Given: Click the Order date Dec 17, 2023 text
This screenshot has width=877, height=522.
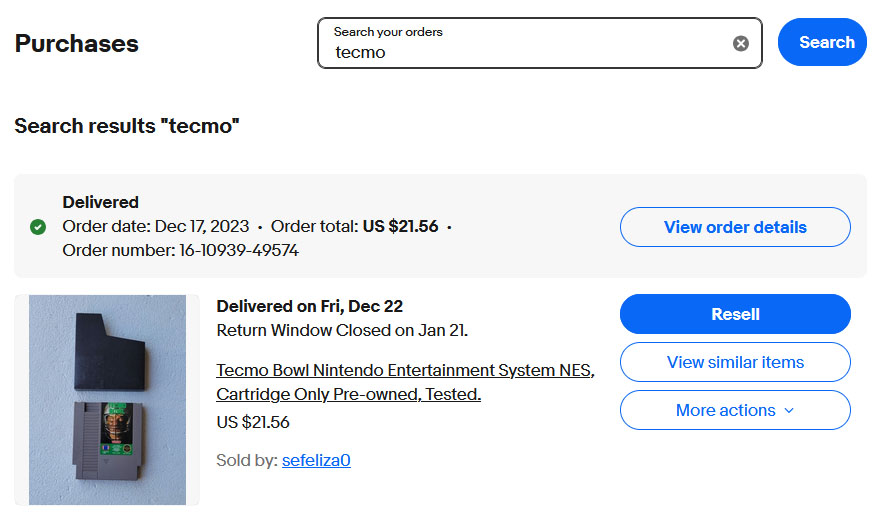Looking at the screenshot, I should click(155, 226).
